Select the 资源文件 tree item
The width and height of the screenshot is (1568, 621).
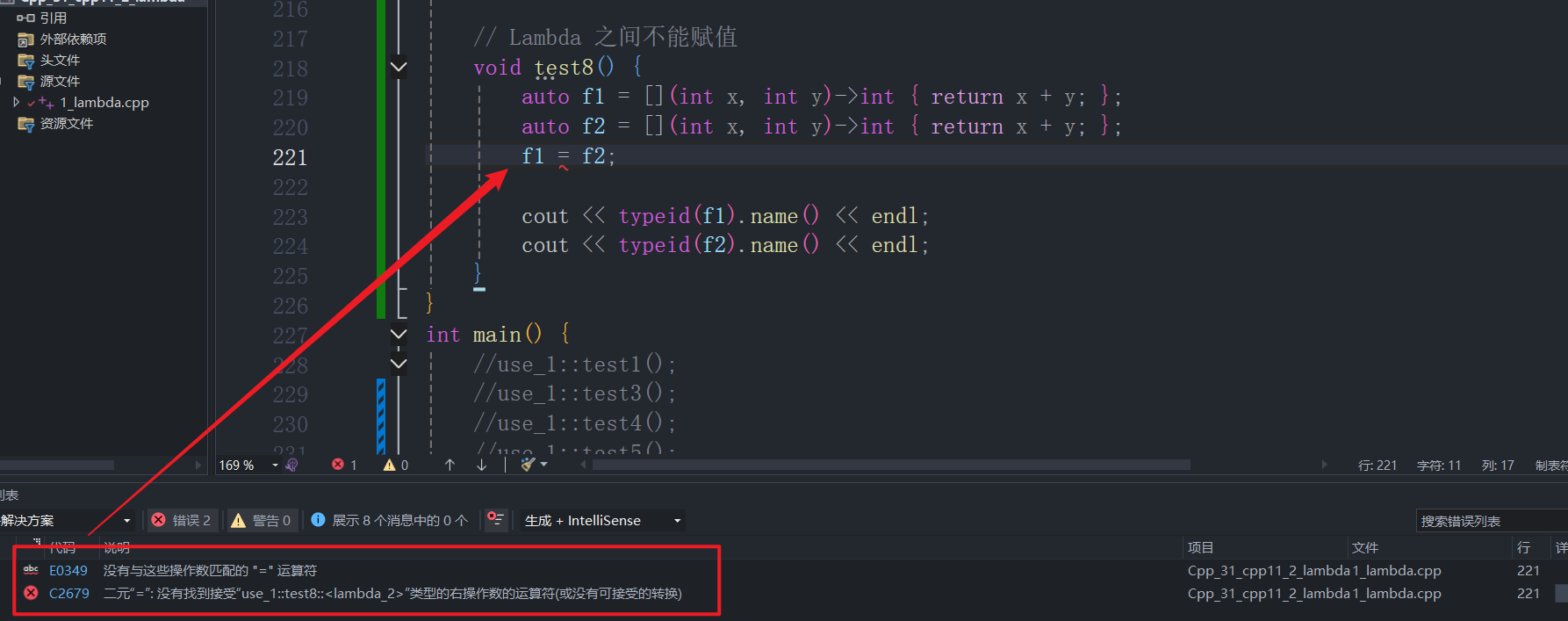(x=67, y=124)
